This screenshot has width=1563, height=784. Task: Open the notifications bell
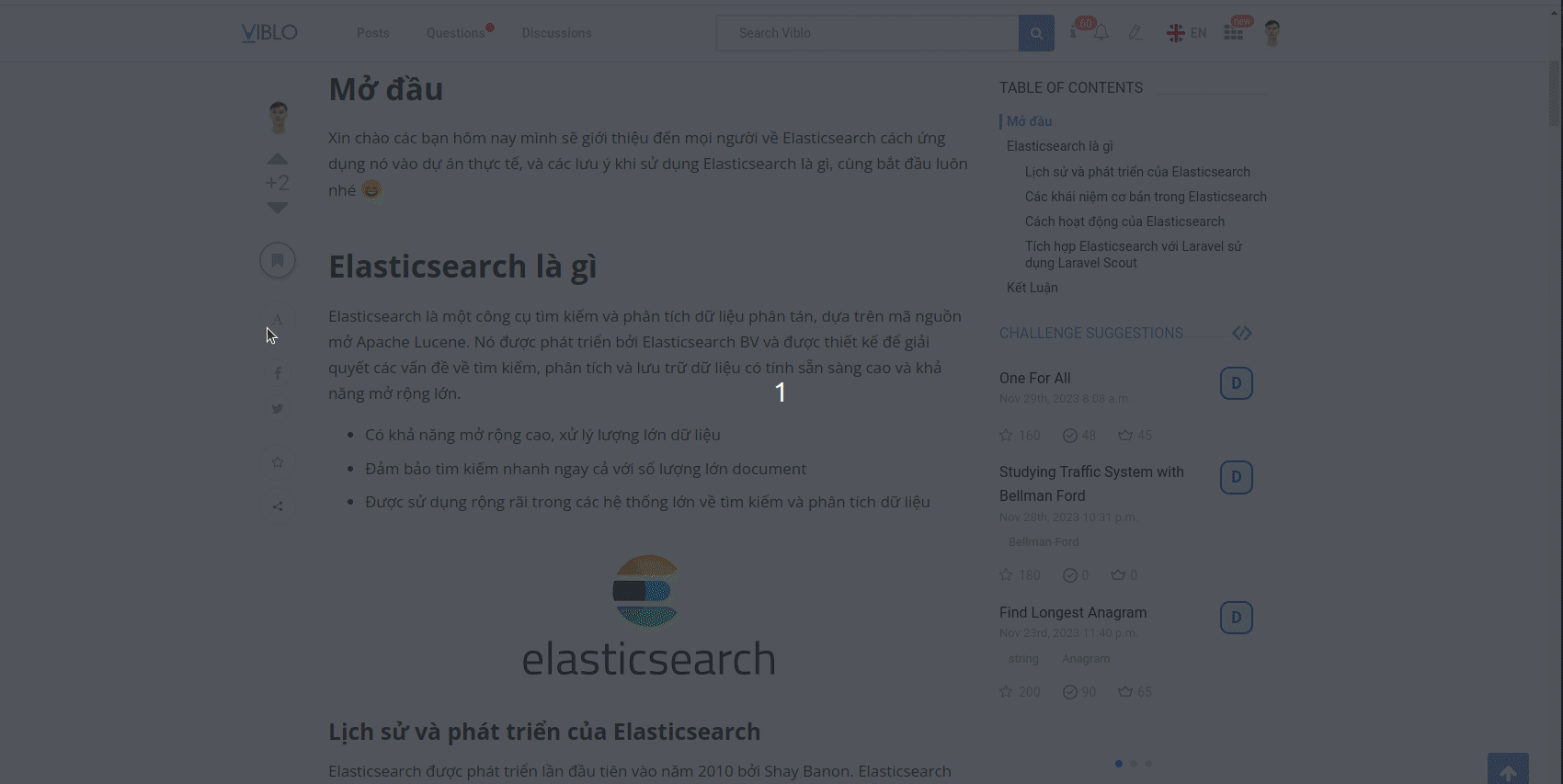(1101, 33)
